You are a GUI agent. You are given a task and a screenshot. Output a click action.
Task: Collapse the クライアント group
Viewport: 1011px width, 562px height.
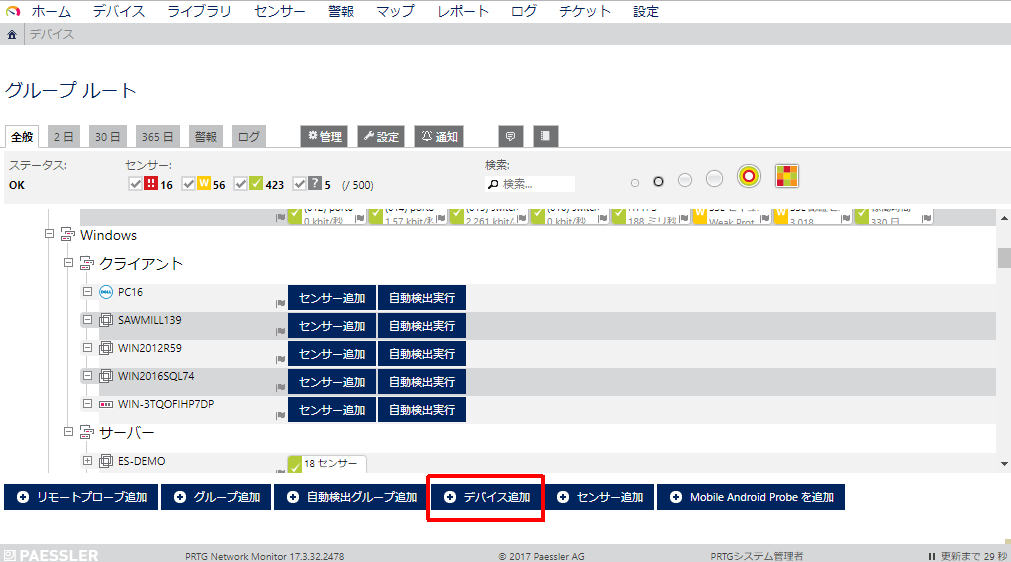[68, 262]
